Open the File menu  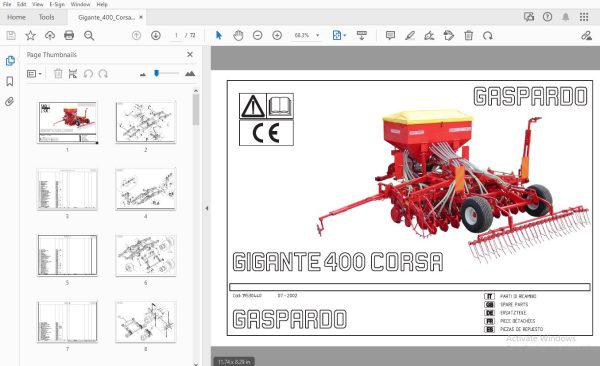tap(7, 4)
